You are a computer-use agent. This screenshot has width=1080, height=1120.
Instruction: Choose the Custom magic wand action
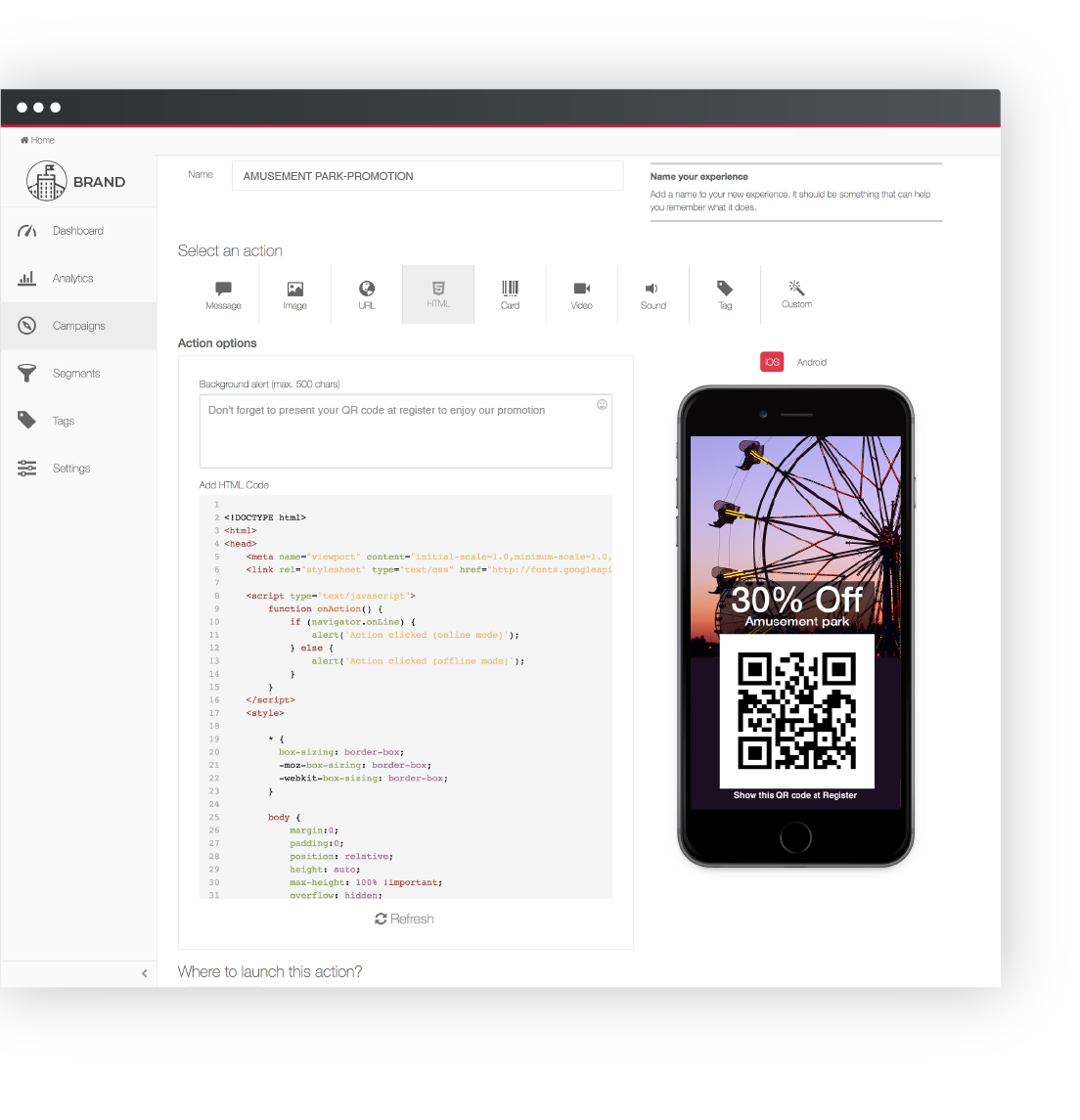pyautogui.click(x=796, y=295)
